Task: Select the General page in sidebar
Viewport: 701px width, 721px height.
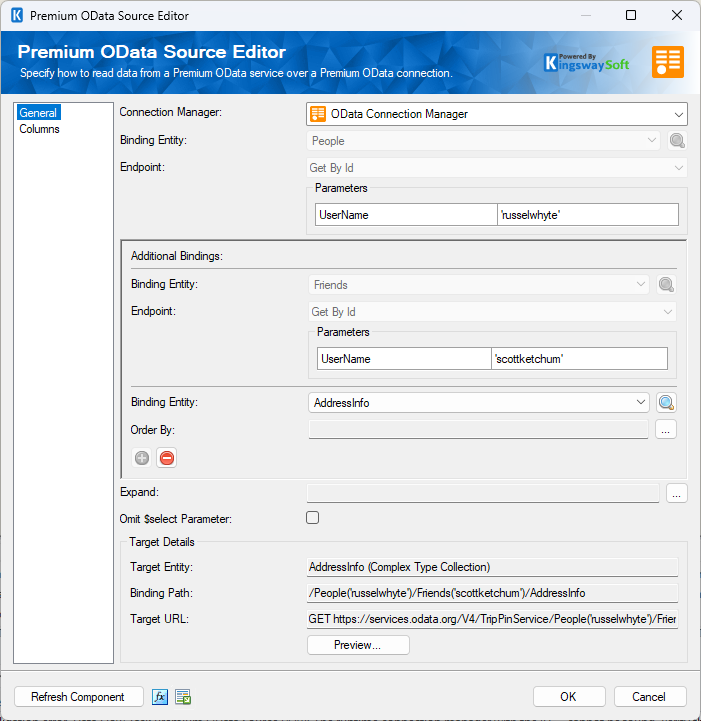Action: click(x=38, y=113)
